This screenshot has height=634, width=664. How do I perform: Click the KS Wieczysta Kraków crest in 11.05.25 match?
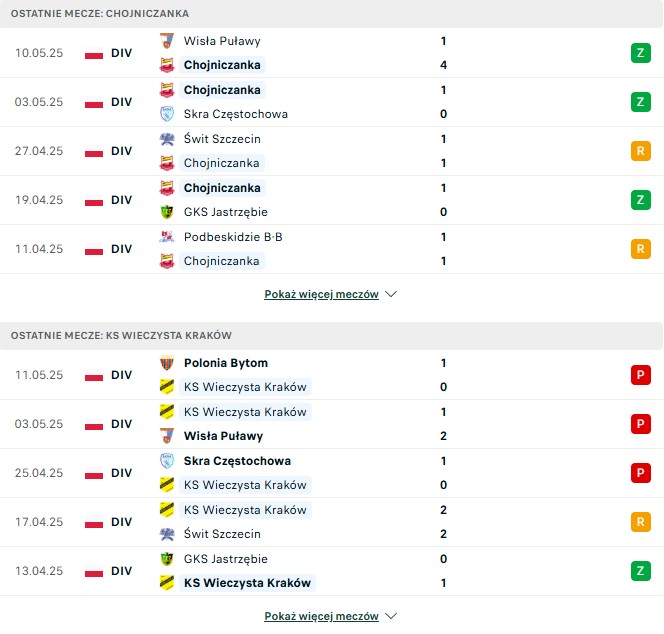click(167, 387)
